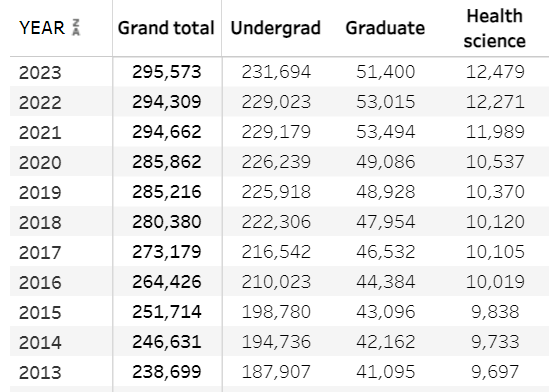The height and width of the screenshot is (392, 549).
Task: Select graduate cell 46,532
Action: [386, 252]
